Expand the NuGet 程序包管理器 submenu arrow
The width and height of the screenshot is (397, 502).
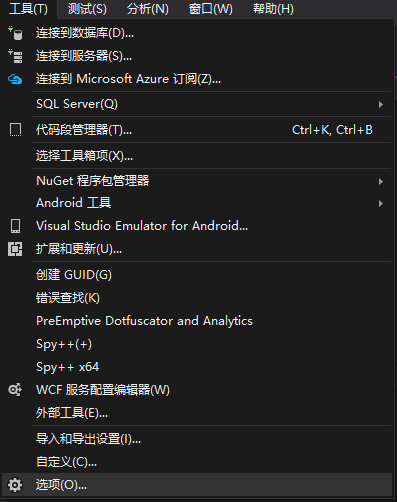tap(381, 181)
